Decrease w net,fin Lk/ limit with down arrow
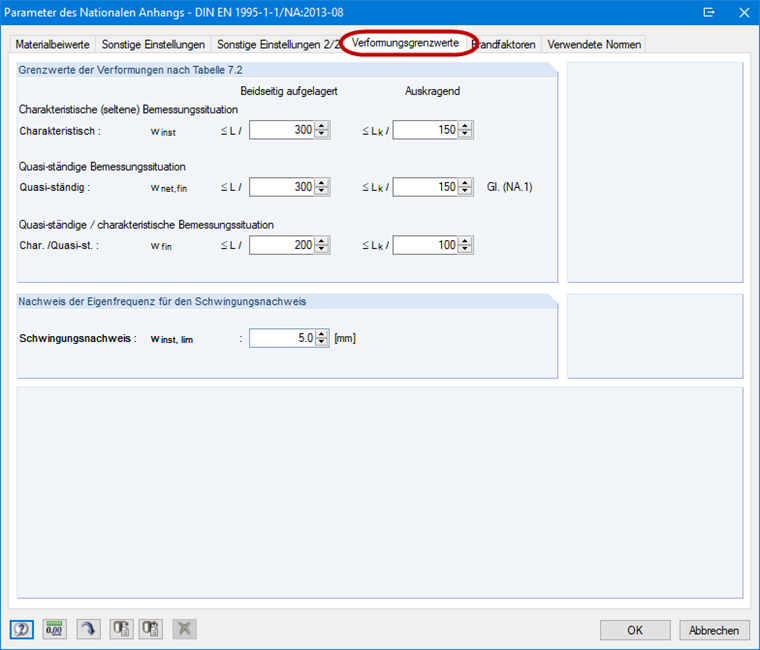 pos(465,191)
